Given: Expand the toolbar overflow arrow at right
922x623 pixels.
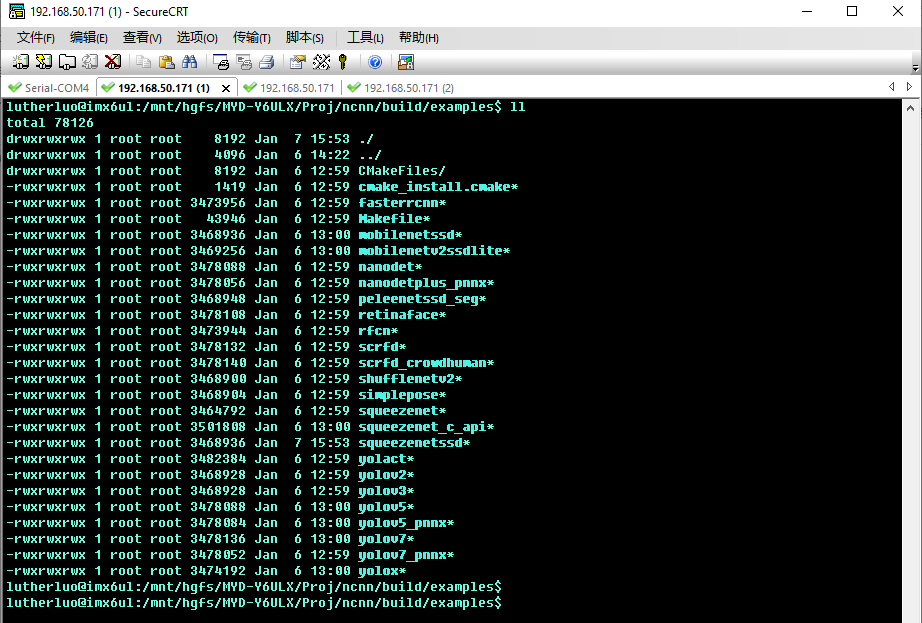Looking at the screenshot, I should tap(915, 68).
